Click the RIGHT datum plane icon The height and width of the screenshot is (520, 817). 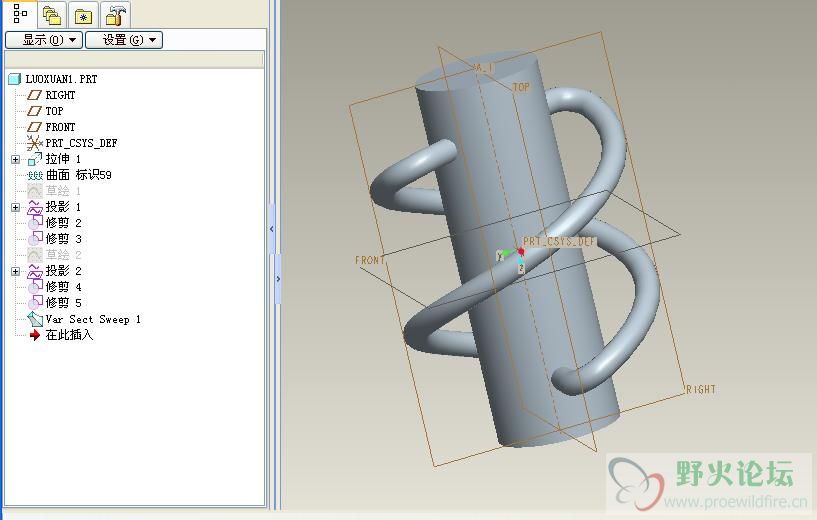(34, 95)
